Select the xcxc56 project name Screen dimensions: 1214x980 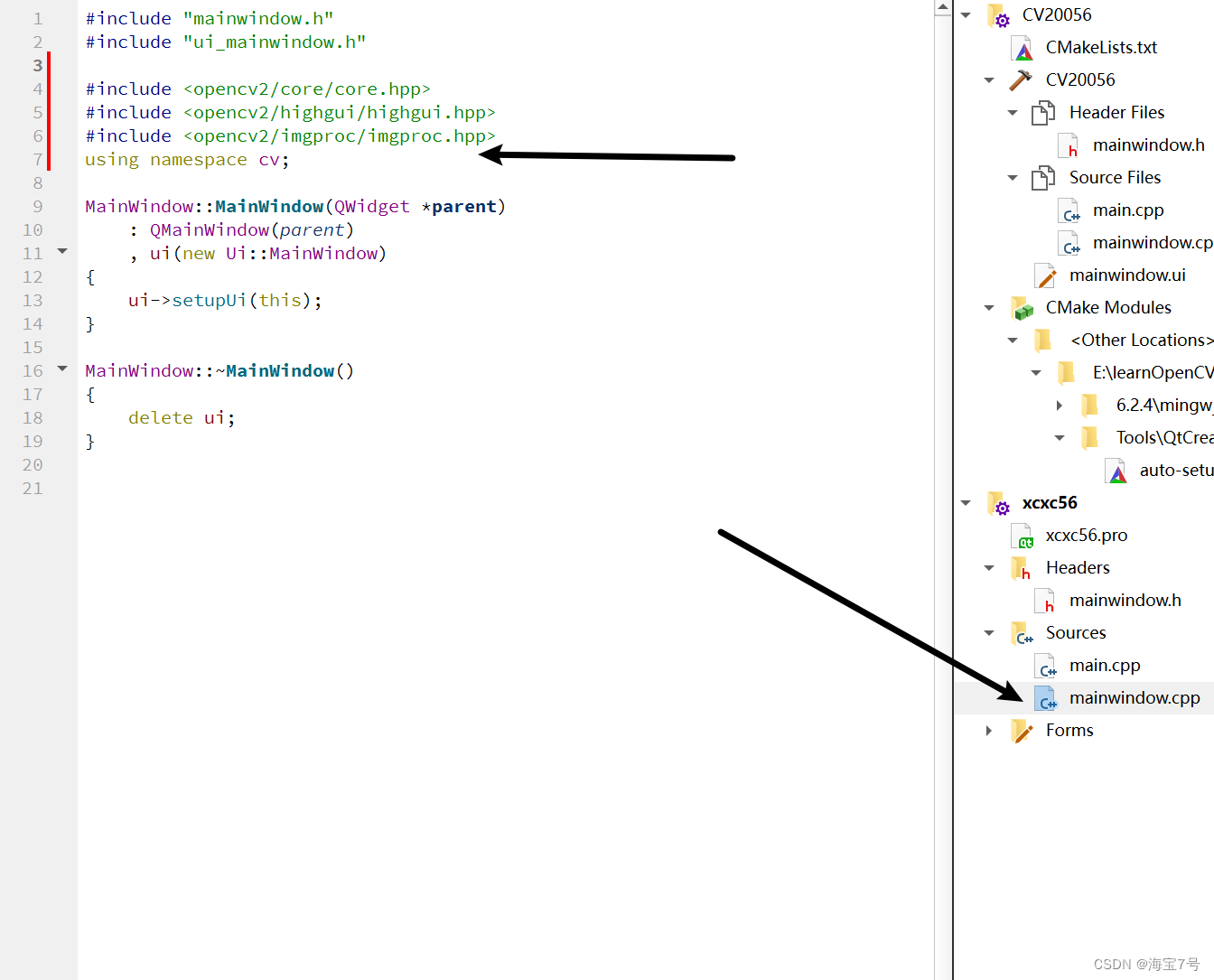coord(1050,503)
